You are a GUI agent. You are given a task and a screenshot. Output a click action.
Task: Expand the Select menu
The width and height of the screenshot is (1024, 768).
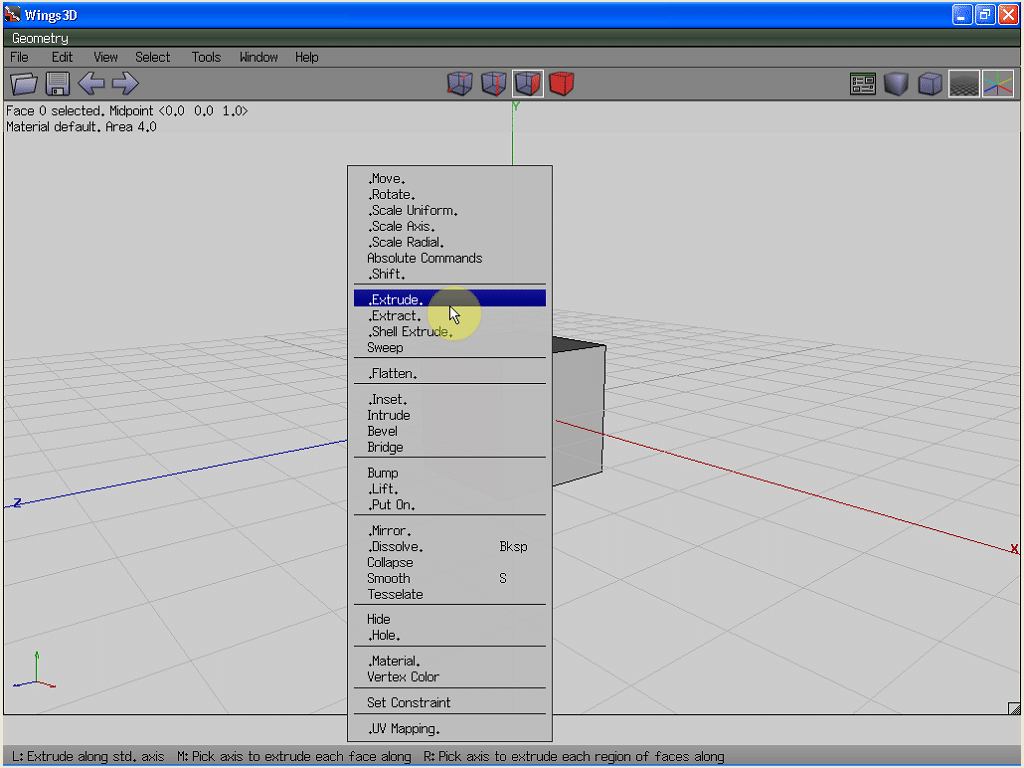tap(153, 57)
